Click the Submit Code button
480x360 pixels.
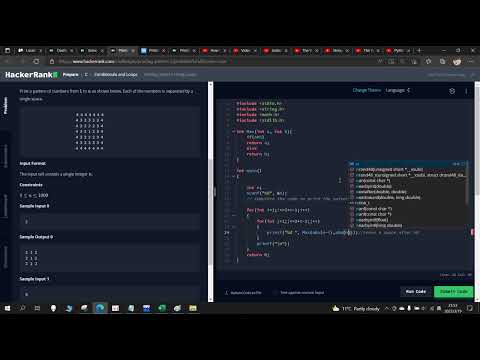point(454,292)
